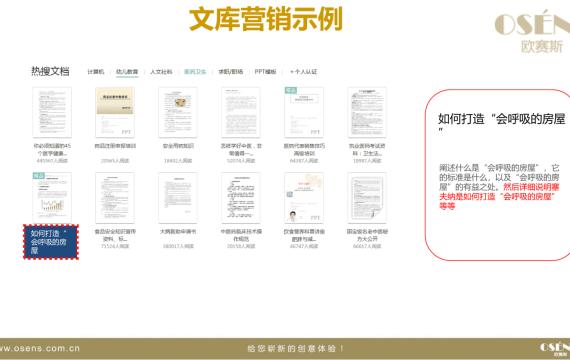Click the blue 如何打造会呼吸的房屋 label
The width and height of the screenshot is (570, 360).
tap(51, 242)
